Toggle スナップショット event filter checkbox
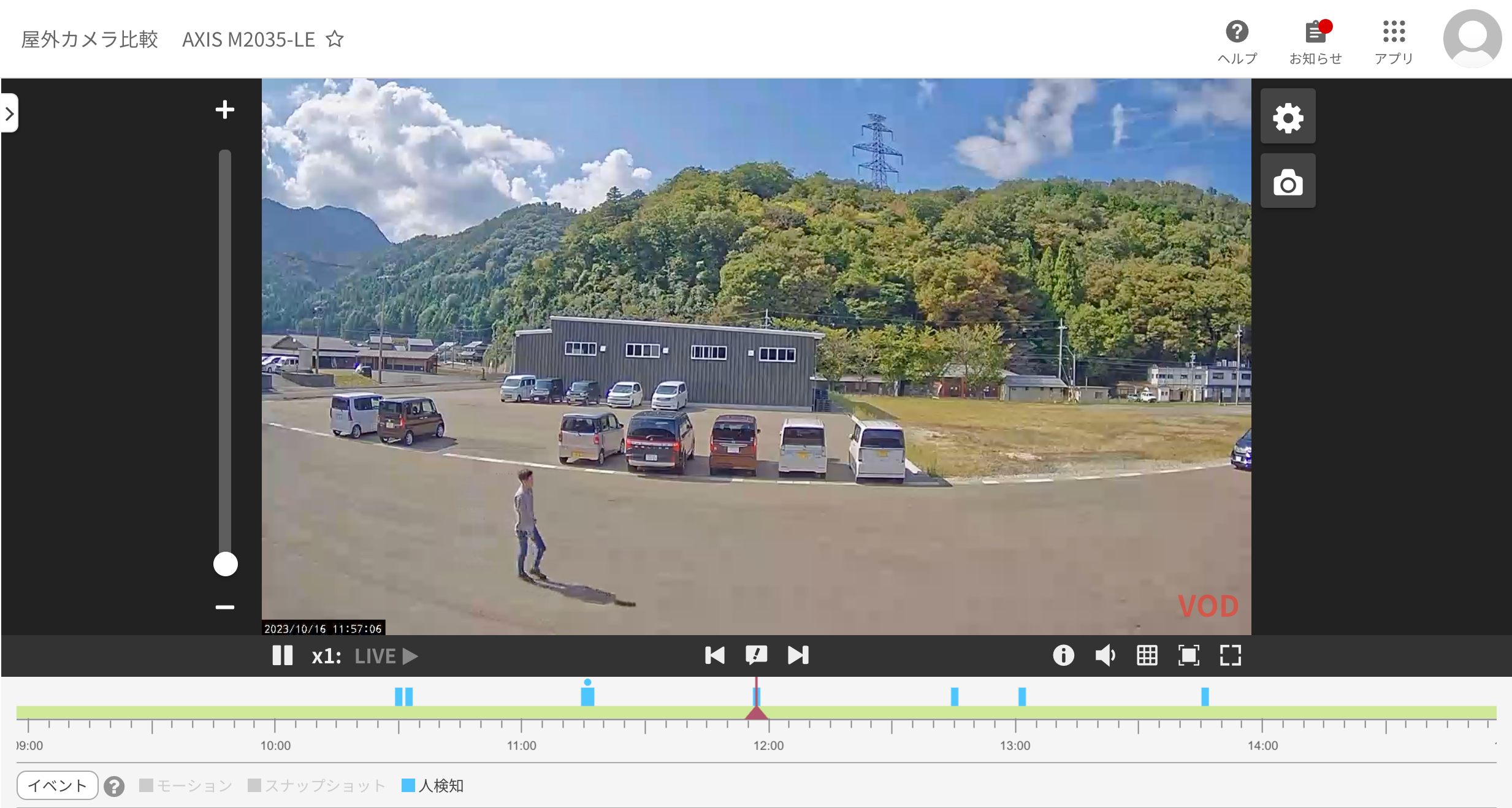Screen dimensions: 1512x808 click(x=254, y=785)
